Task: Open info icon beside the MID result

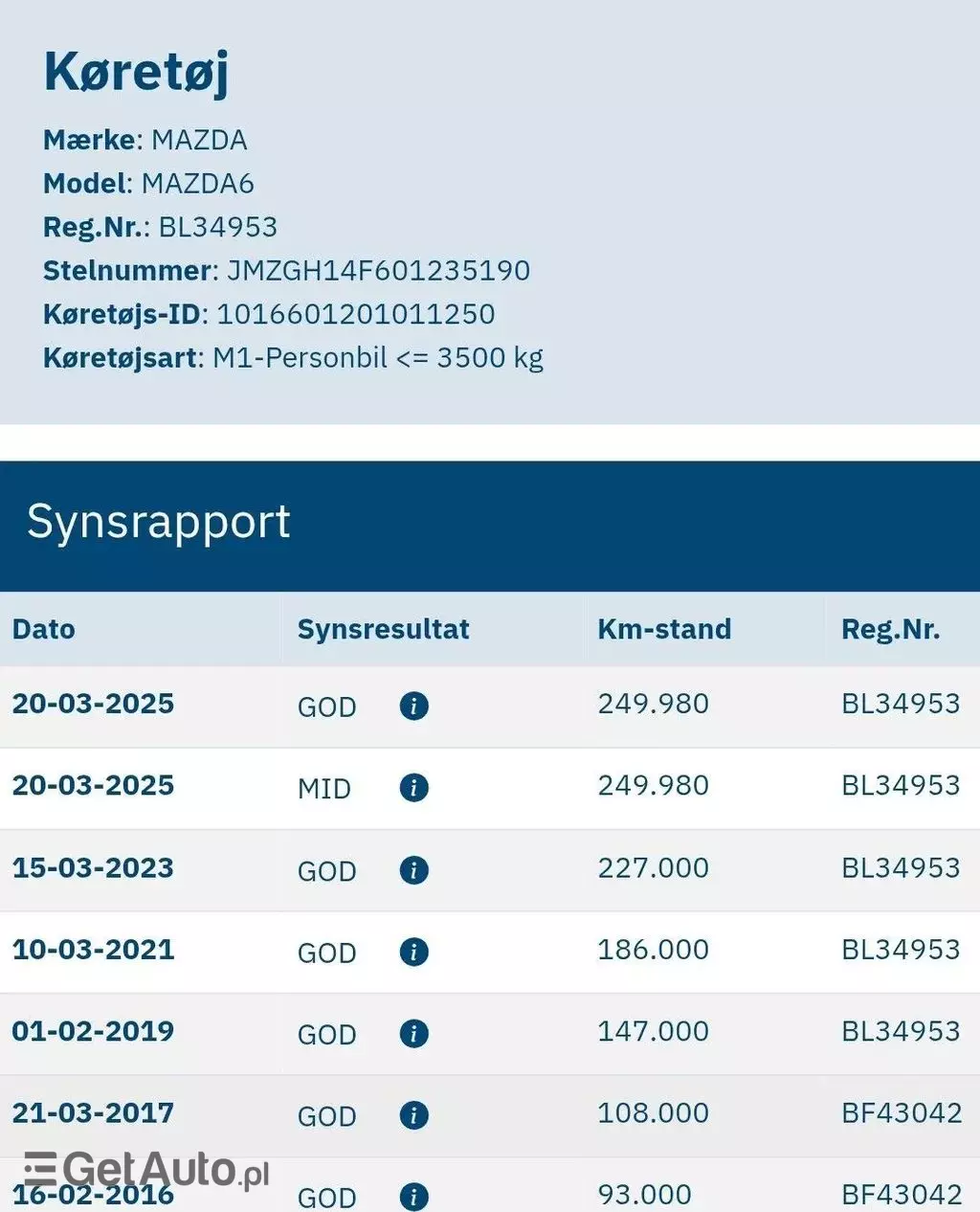Action: point(413,788)
